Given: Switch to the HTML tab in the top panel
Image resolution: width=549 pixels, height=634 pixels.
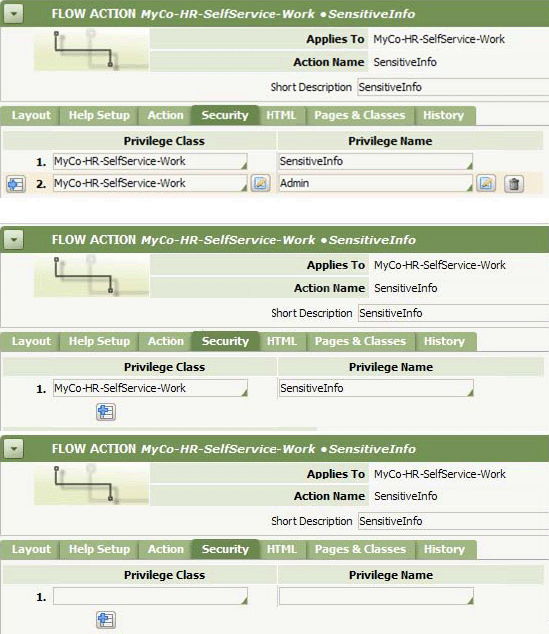Looking at the screenshot, I should click(x=281, y=116).
